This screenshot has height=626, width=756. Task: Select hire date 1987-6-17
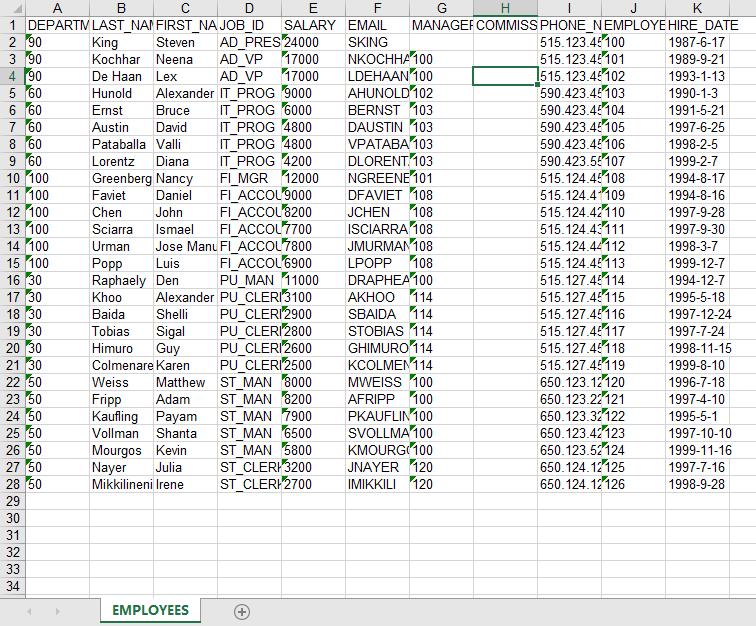pos(697,42)
